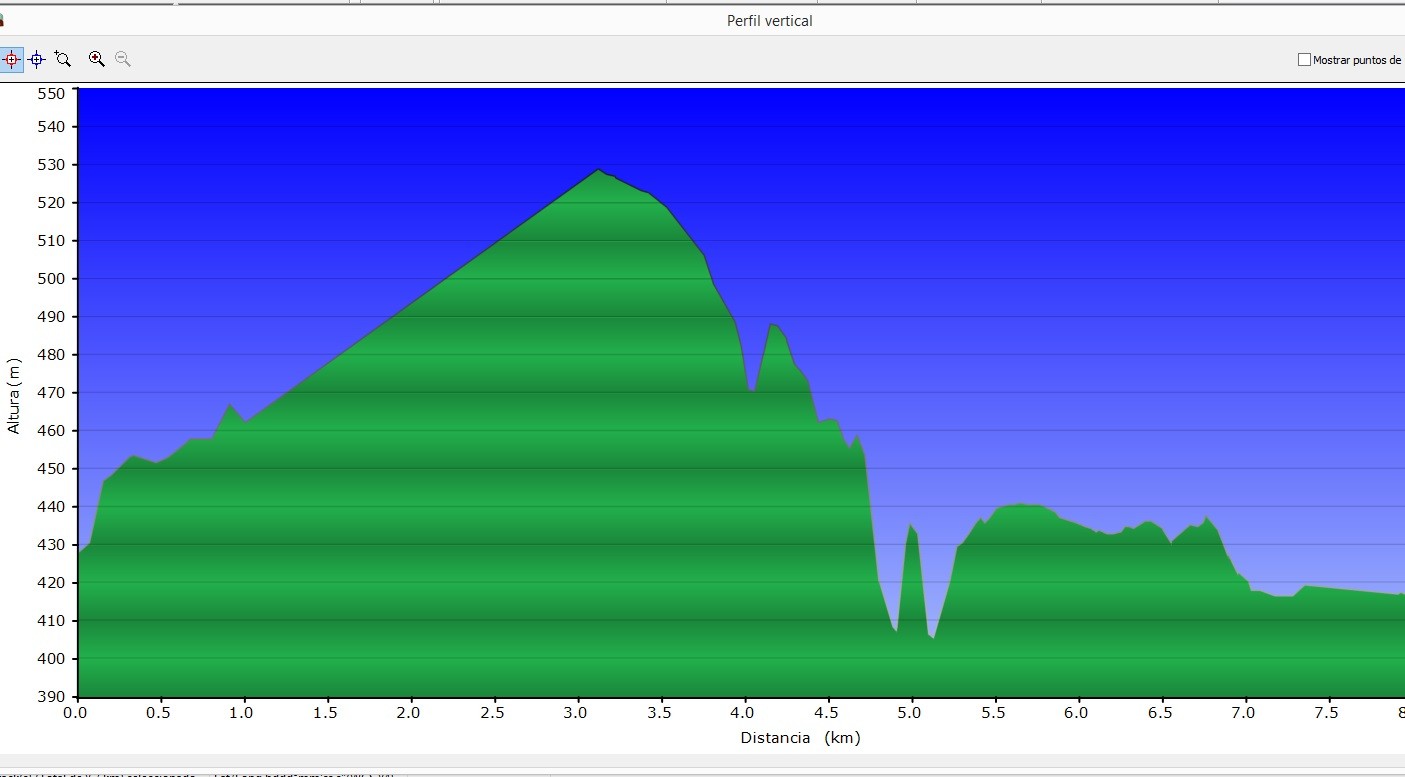1405x777 pixels.
Task: Select the blue crosshair marker tool
Action: click(x=37, y=60)
